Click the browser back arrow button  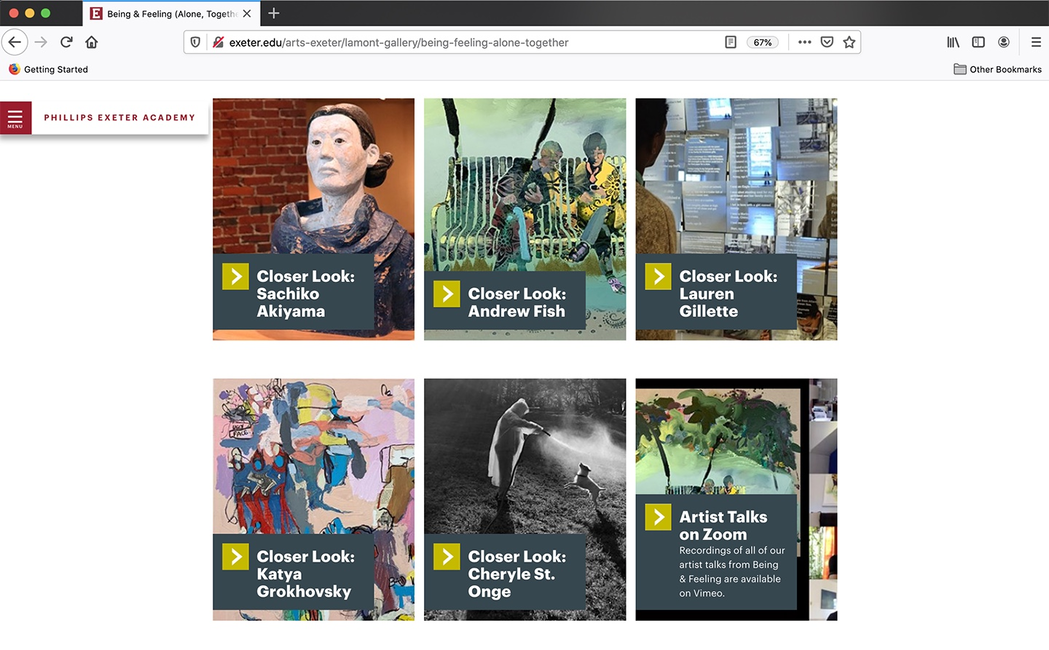point(15,42)
